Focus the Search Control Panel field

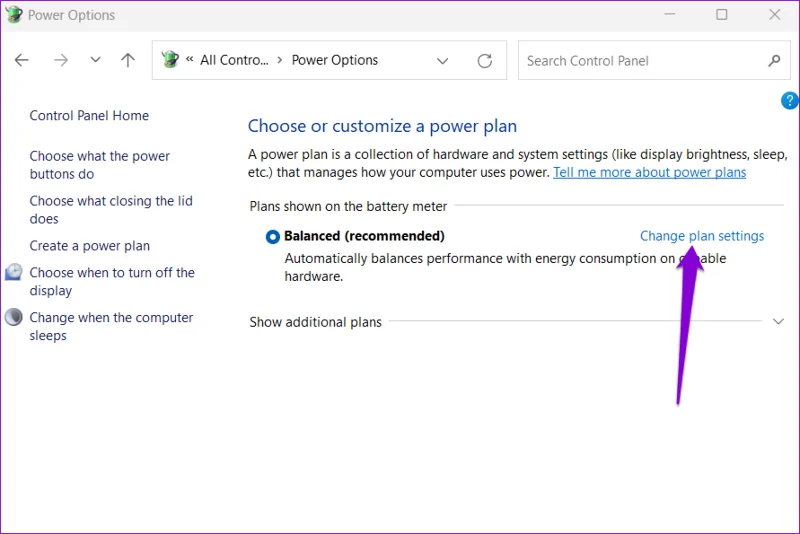654,61
